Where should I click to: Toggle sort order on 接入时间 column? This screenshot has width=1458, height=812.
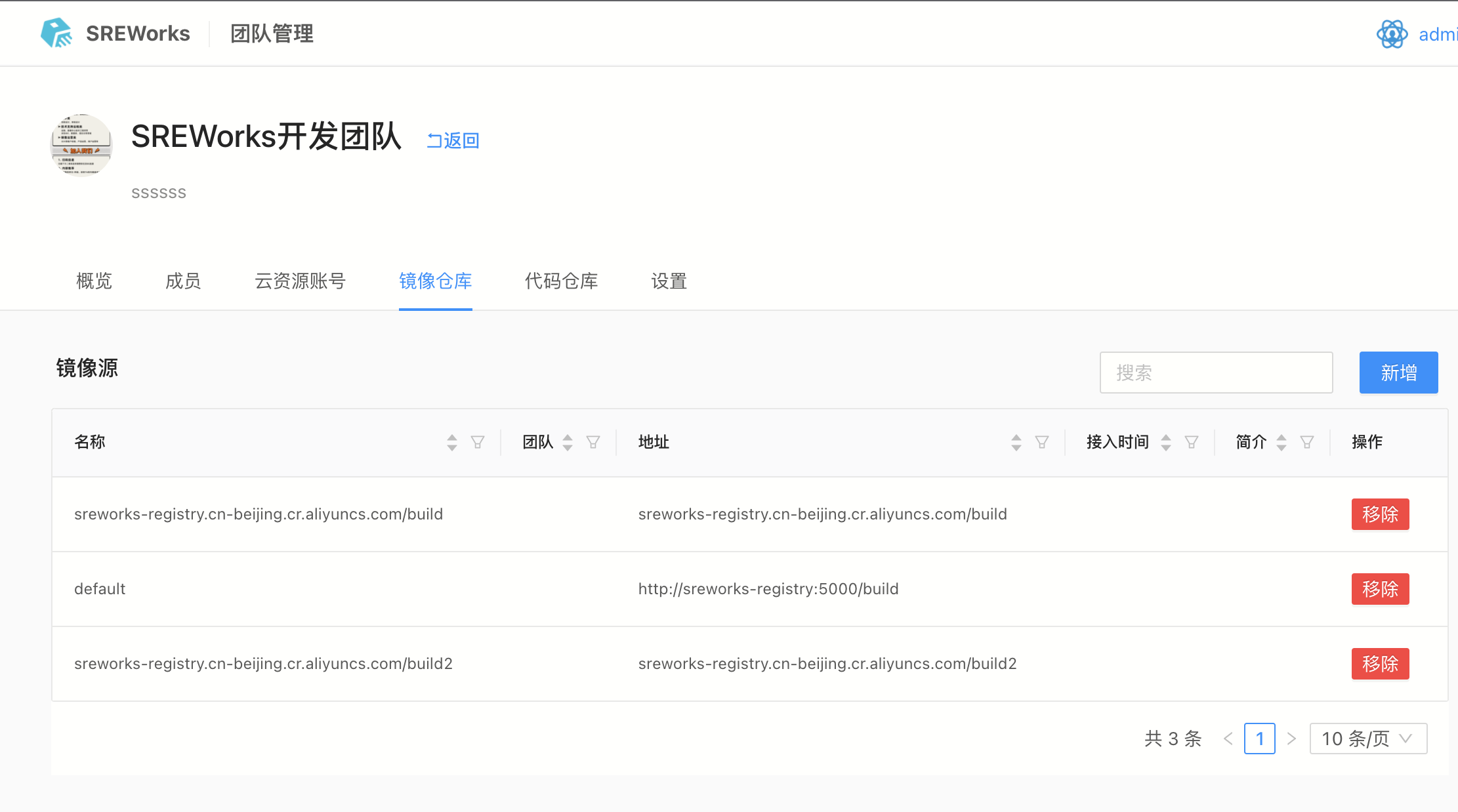click(1166, 443)
